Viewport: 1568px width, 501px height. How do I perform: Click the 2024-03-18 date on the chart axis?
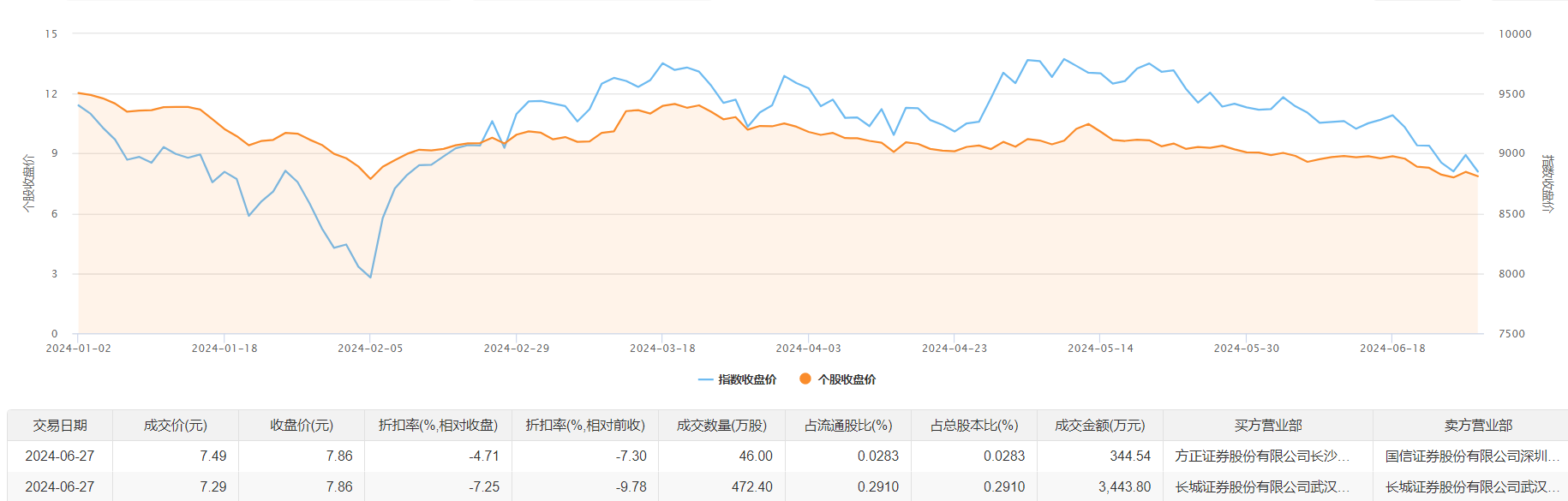[x=662, y=349]
